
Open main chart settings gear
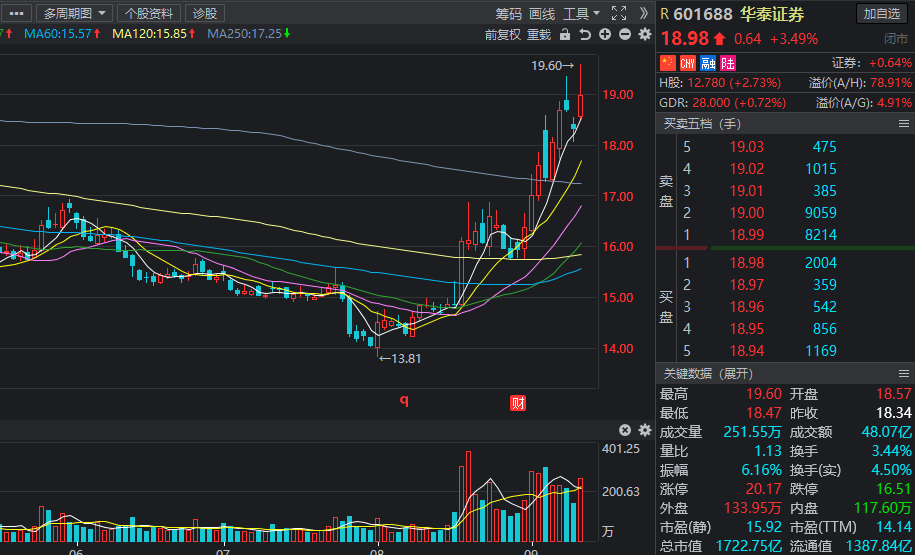[x=645, y=34]
